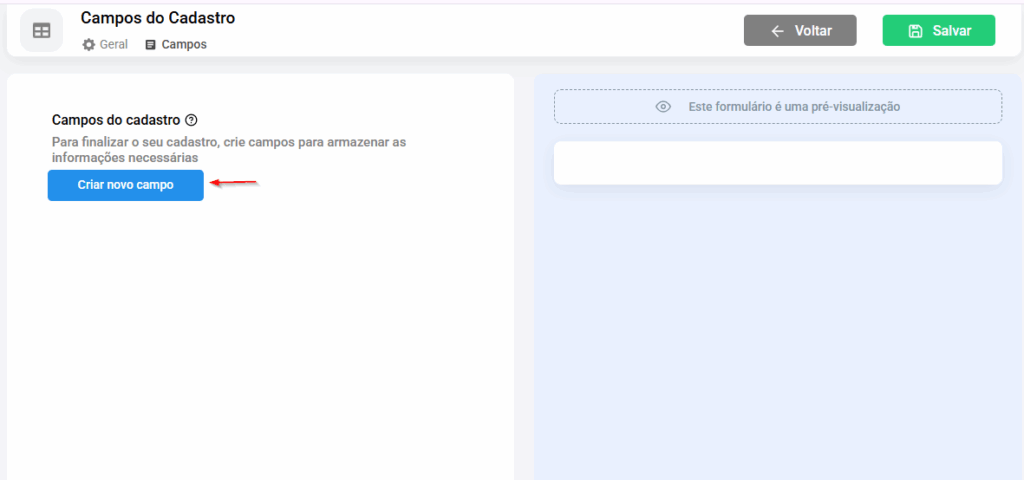
Task: Click the 'Este formulário é uma pré-visualização' text
Action: (794, 107)
